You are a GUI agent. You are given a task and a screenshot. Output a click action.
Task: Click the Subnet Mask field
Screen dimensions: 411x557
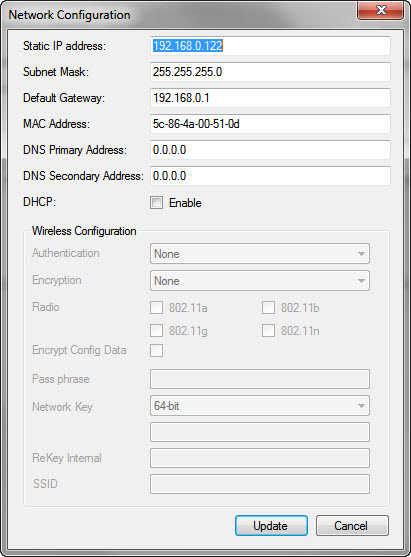click(270, 72)
